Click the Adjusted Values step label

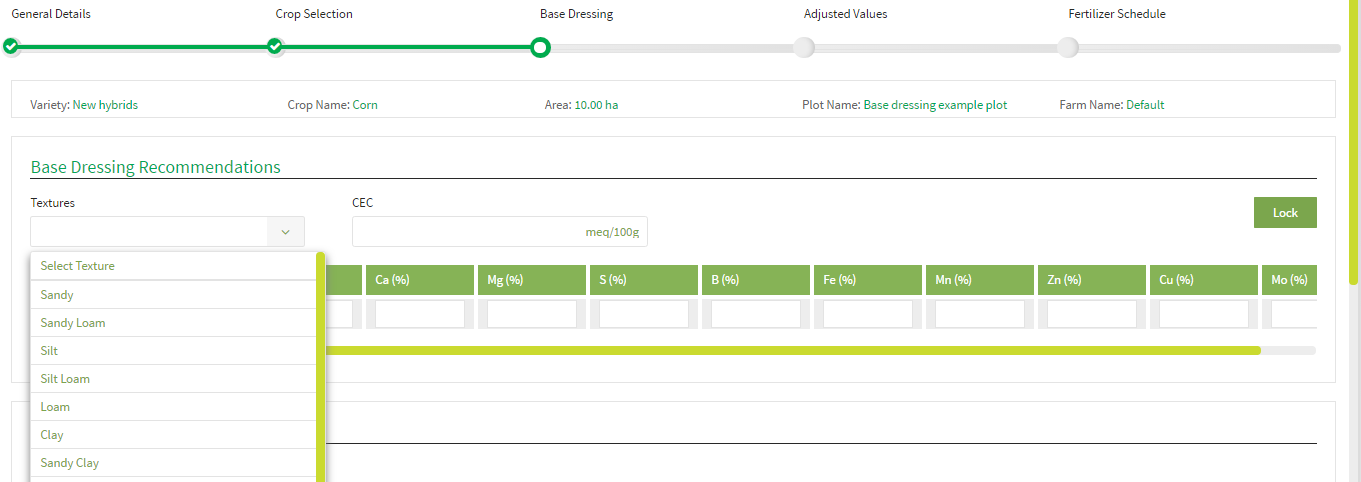[846, 14]
